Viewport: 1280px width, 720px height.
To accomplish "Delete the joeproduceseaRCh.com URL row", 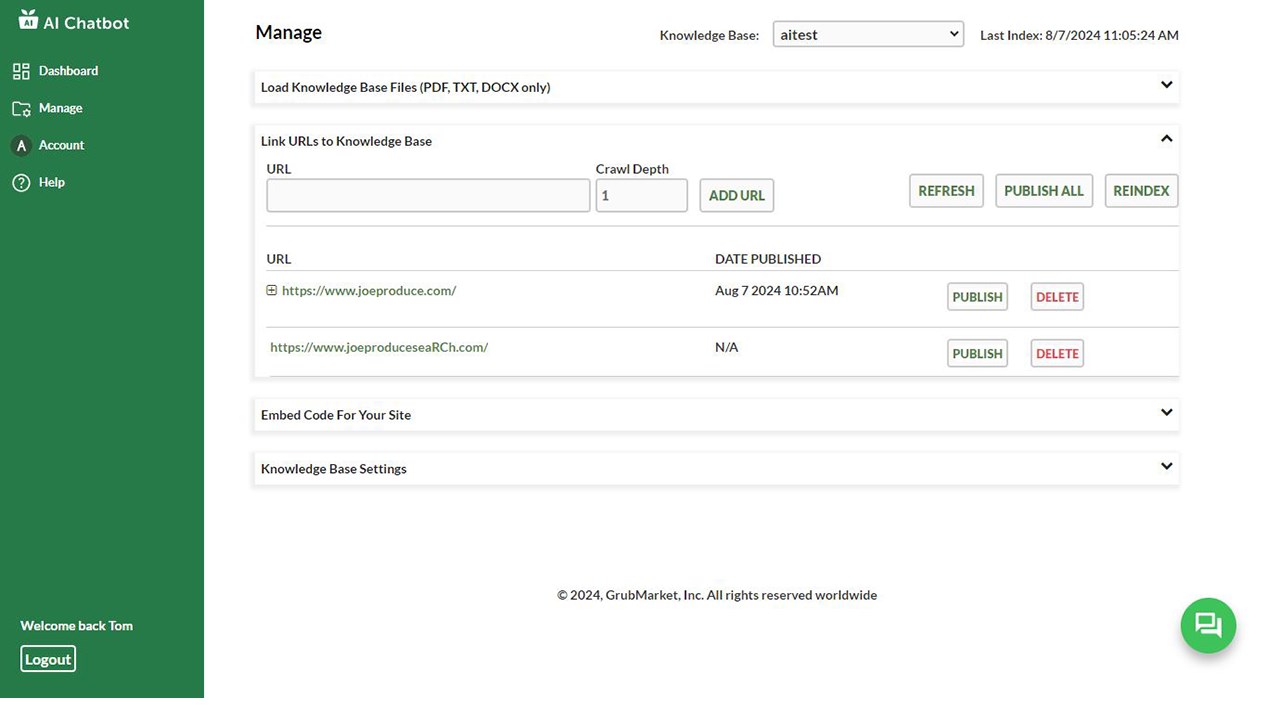I will click(x=1057, y=353).
